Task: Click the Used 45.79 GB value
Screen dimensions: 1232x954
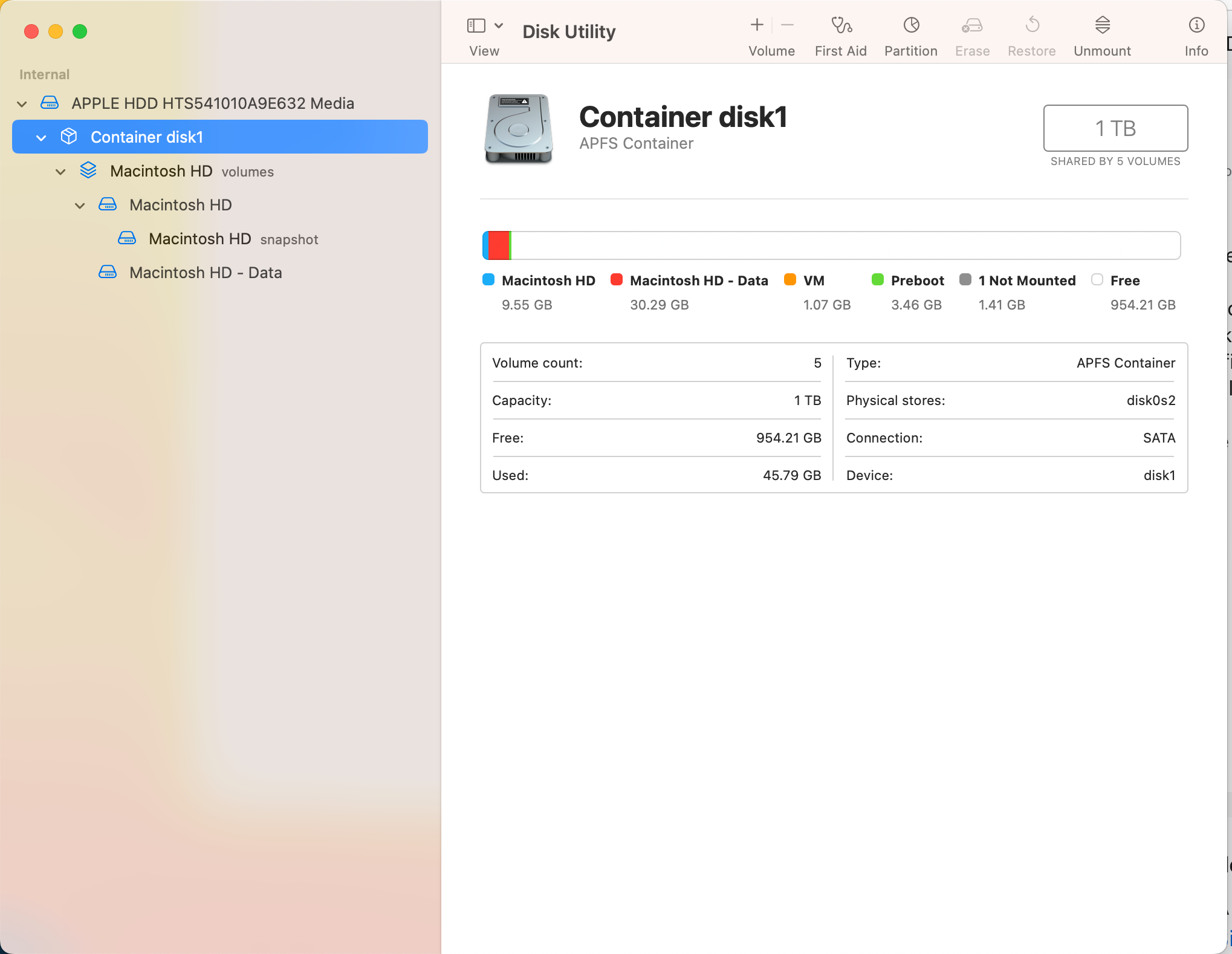Action: point(792,476)
